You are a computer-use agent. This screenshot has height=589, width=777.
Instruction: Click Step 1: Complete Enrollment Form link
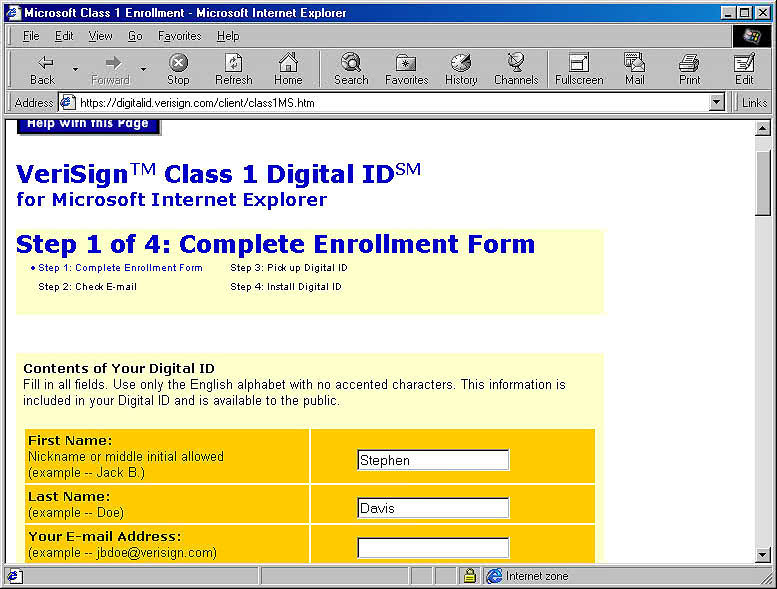(x=120, y=268)
